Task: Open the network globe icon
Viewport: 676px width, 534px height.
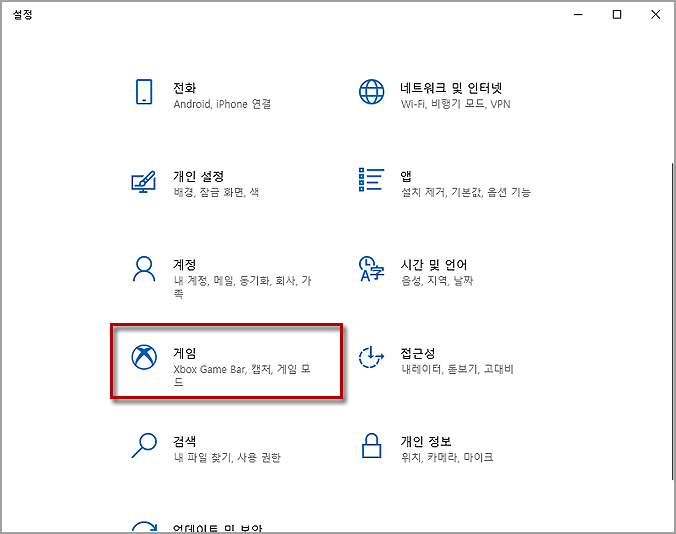Action: pyautogui.click(x=371, y=91)
